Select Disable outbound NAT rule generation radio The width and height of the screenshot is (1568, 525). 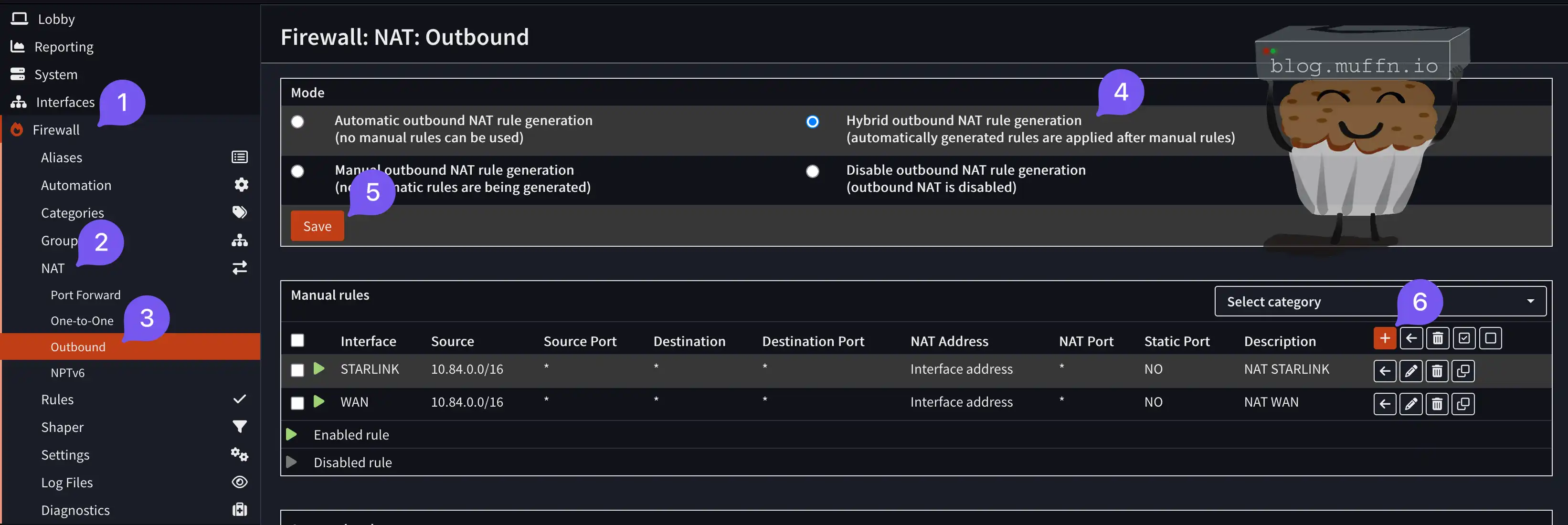coord(812,171)
